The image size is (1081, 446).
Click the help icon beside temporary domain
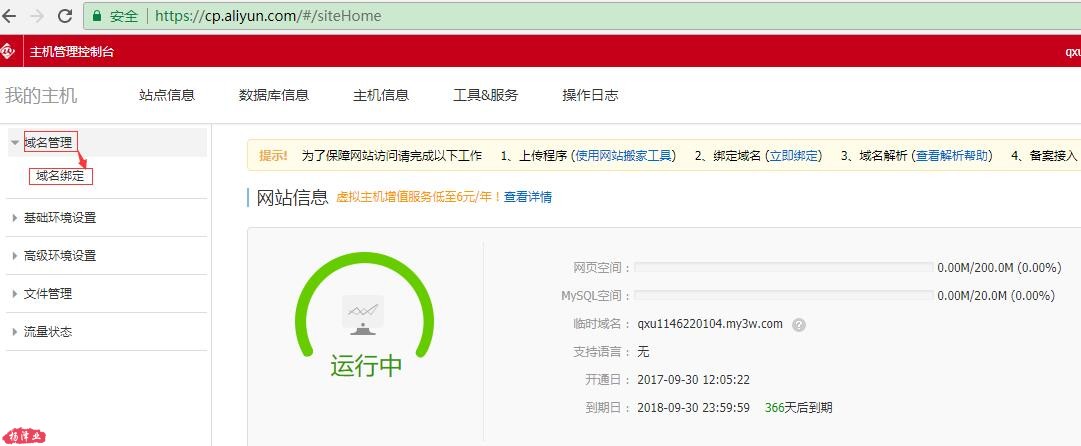(798, 325)
